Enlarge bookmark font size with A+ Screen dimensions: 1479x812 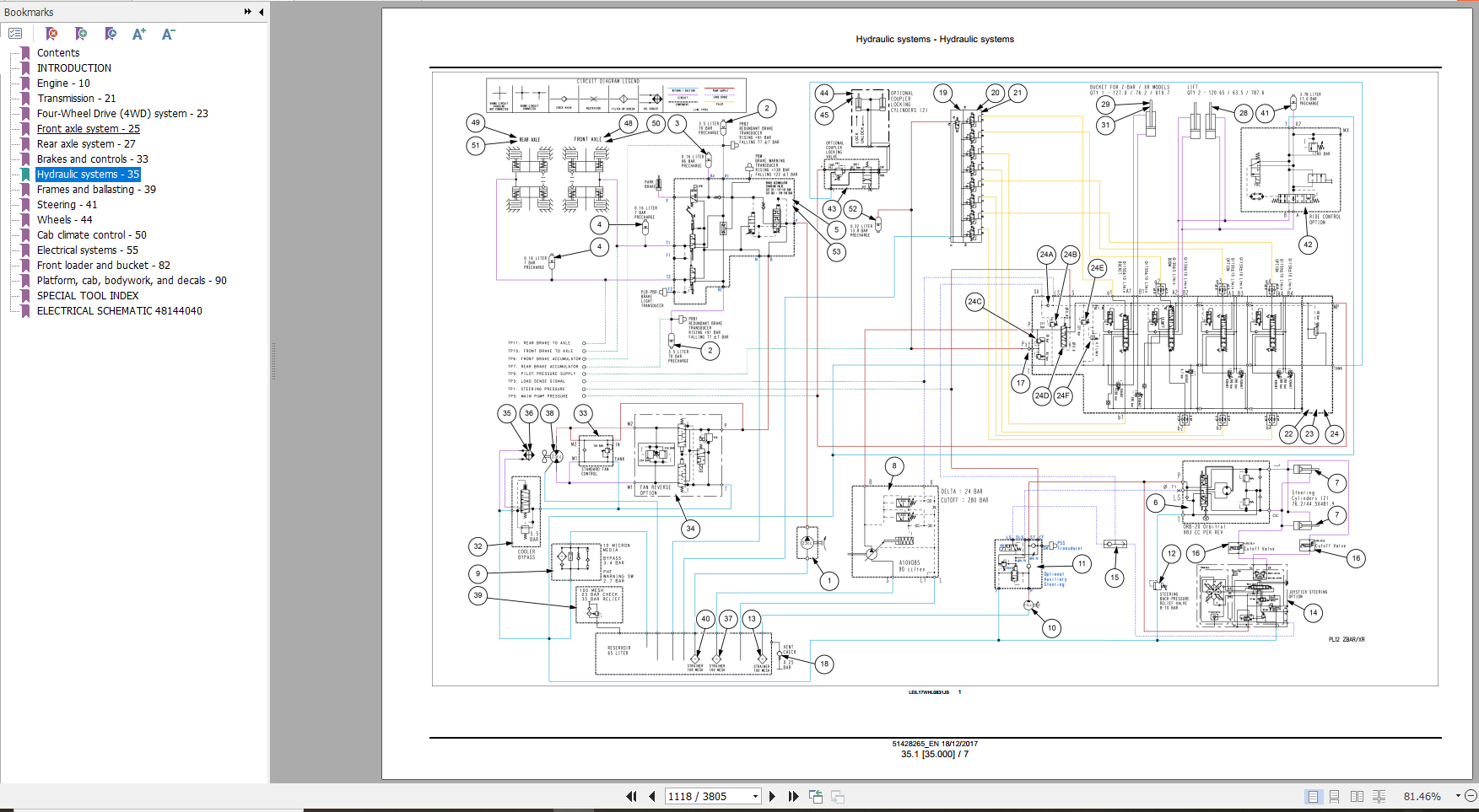pyautogui.click(x=139, y=34)
